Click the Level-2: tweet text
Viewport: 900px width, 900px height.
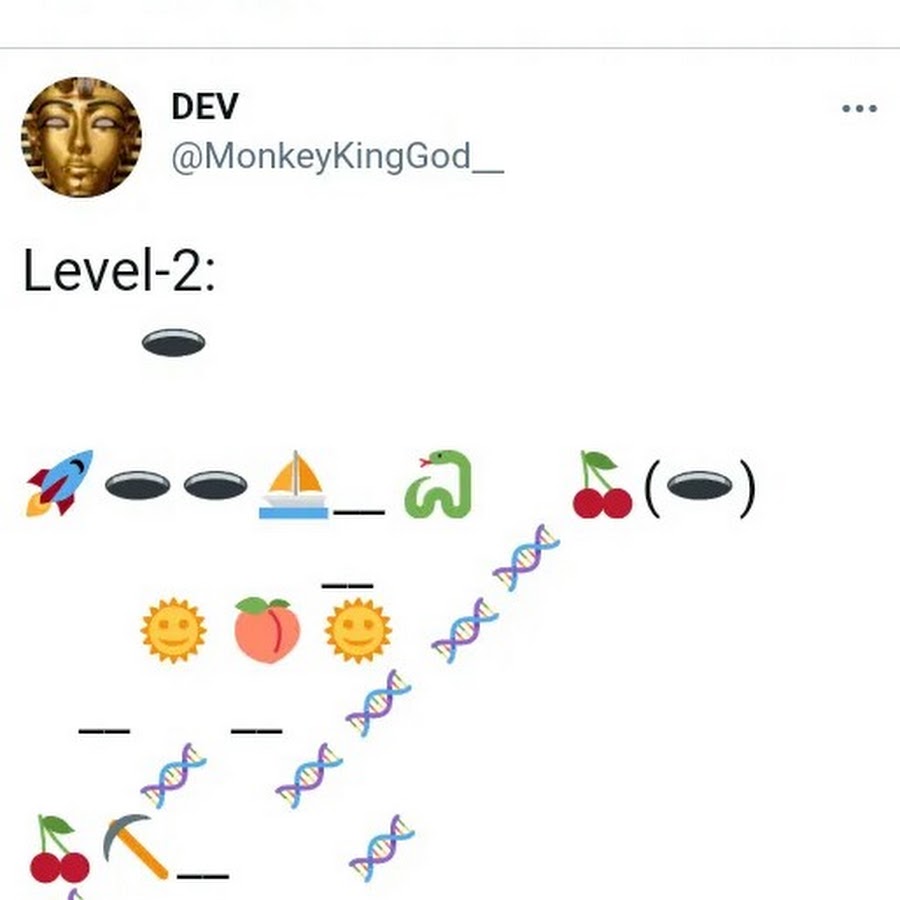click(119, 270)
